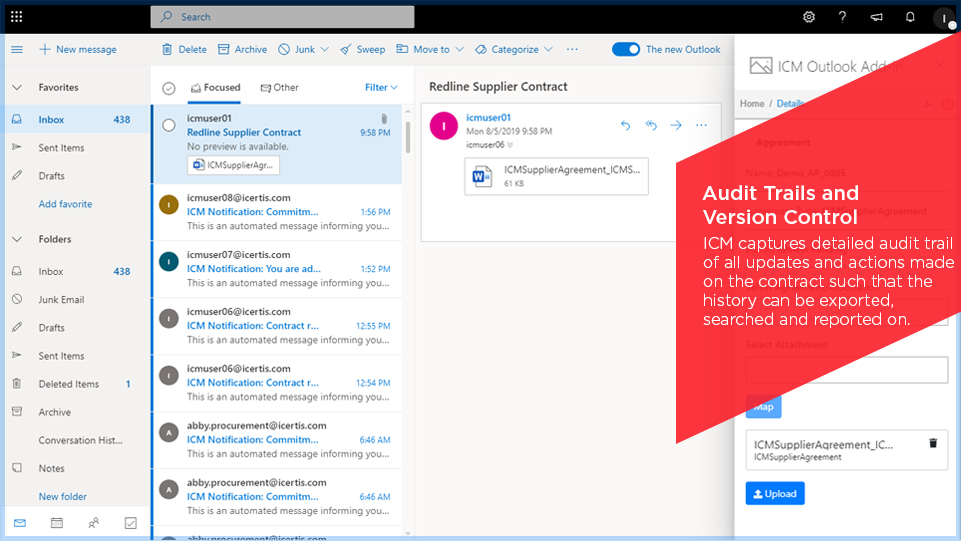Screen dimensions: 961x541
Task: Delete mapped ICMSupplierAgreement file trash icon
Action: [933, 444]
